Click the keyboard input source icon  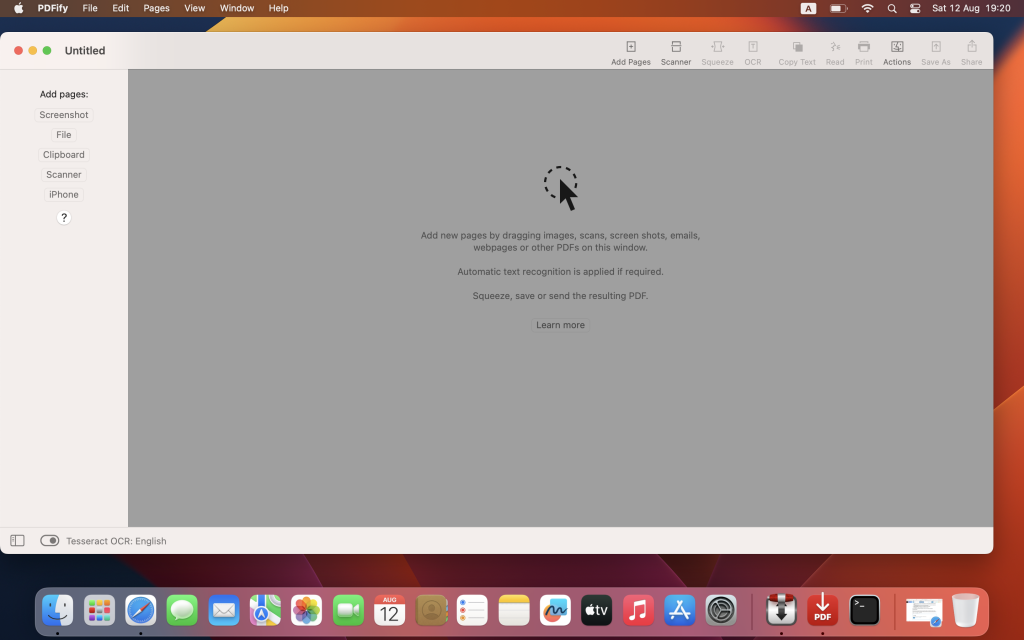point(808,8)
